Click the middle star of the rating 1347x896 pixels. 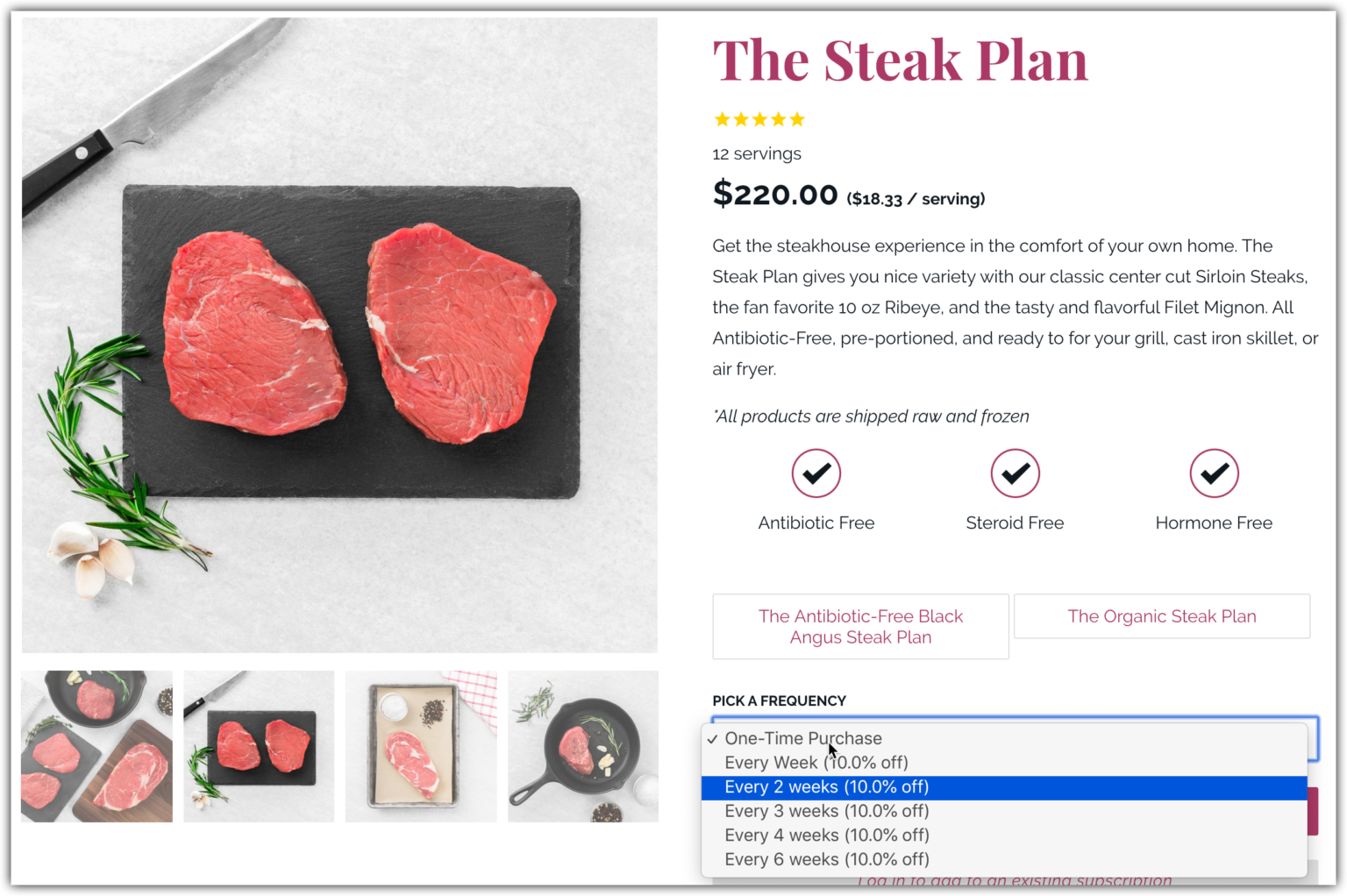(759, 118)
